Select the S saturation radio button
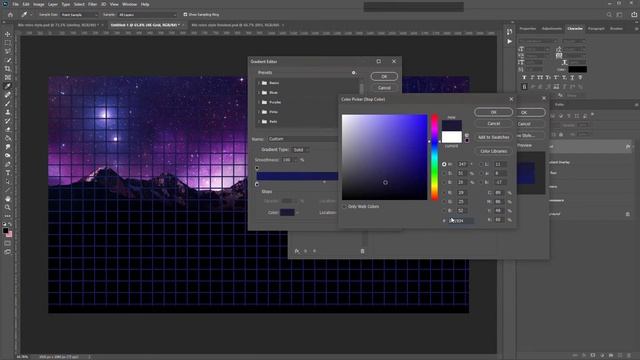 pyautogui.click(x=444, y=173)
